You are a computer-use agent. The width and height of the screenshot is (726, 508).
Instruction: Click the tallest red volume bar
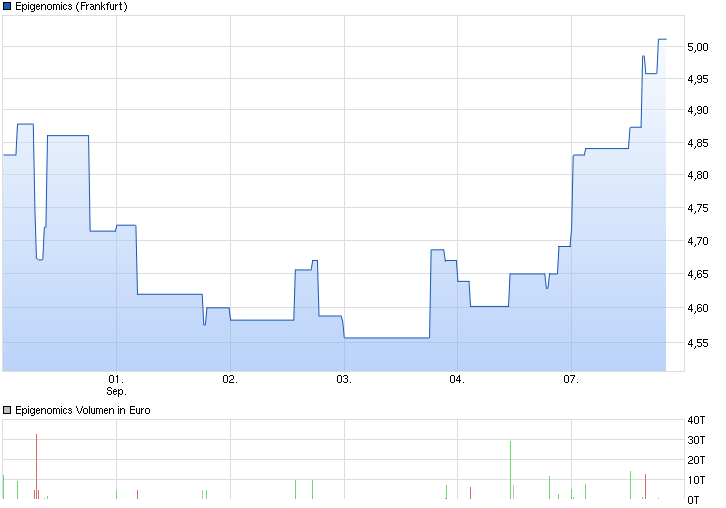pos(36,466)
